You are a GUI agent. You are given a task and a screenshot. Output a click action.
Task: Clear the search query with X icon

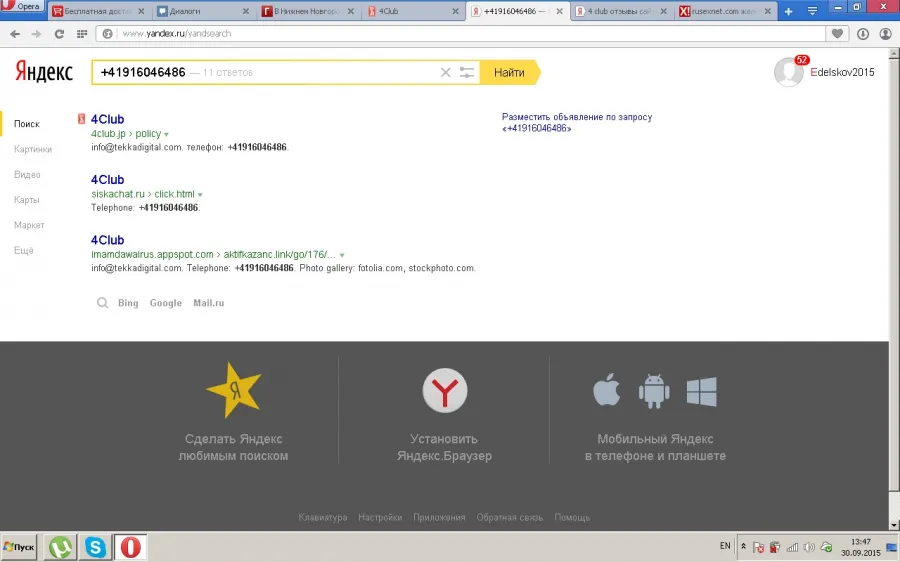coord(445,72)
